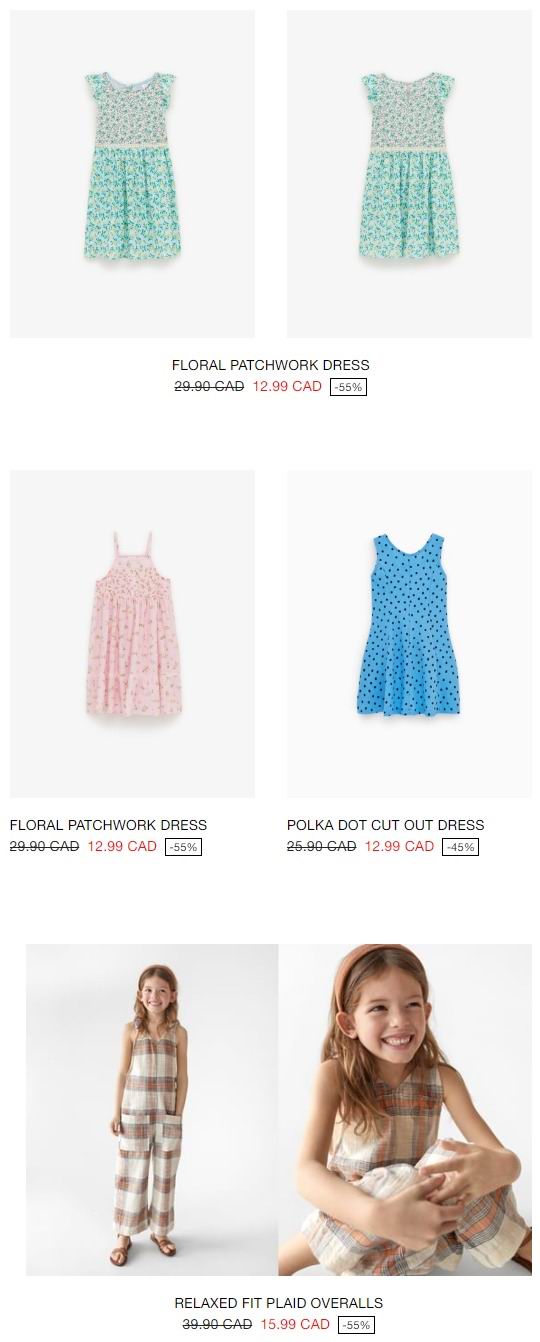The width and height of the screenshot is (540, 1342).
Task: View the pink floral strappy dress photo
Action: click(132, 634)
